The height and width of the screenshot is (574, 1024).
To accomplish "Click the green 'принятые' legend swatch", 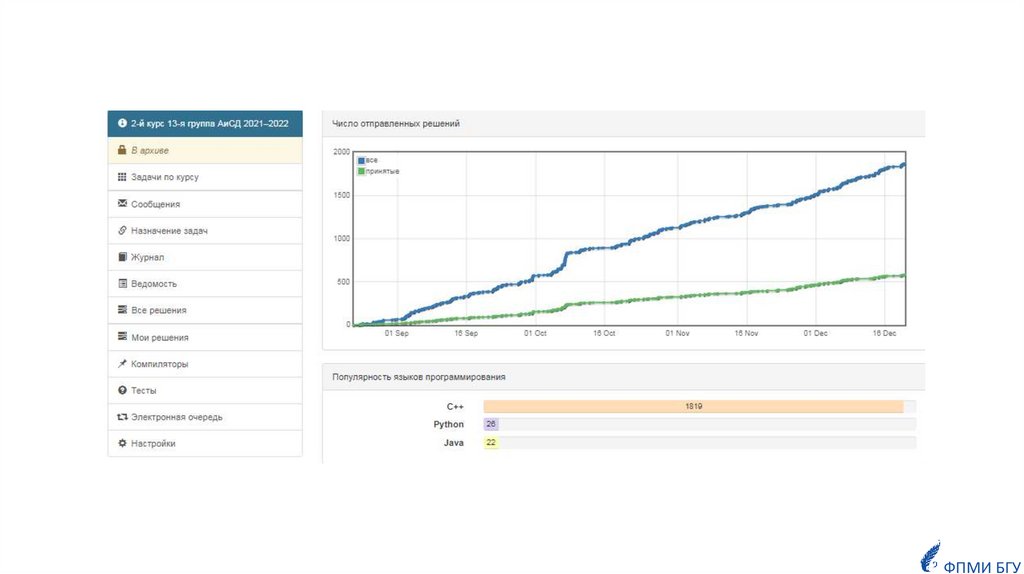I will 361,171.
